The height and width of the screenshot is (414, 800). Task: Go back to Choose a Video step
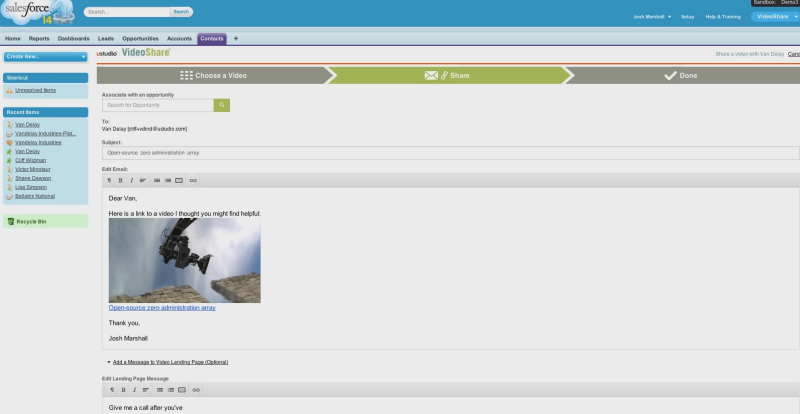(x=213, y=76)
